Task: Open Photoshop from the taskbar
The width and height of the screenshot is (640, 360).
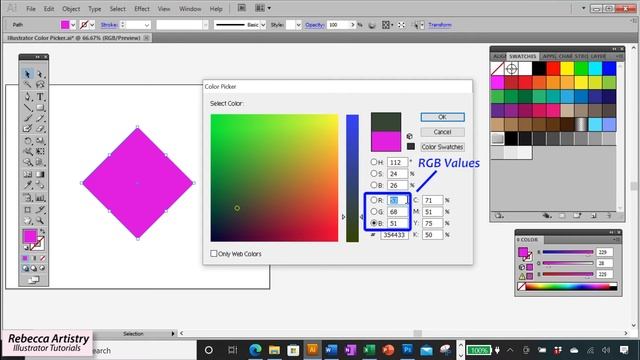Action: (407, 350)
